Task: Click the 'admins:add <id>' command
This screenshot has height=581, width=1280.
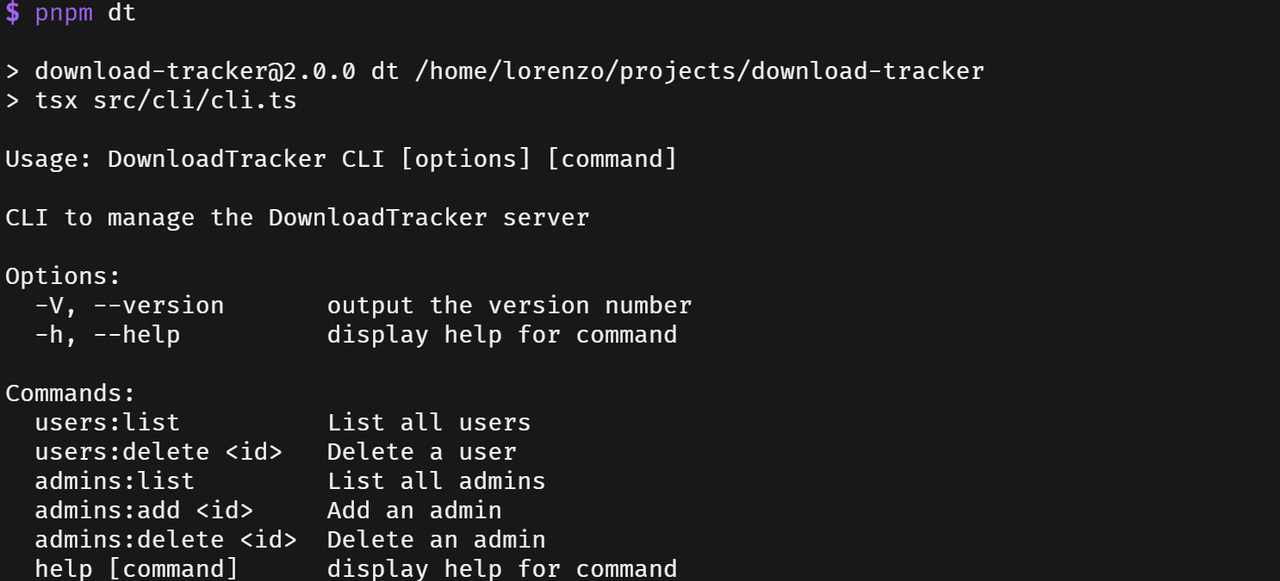Action: point(143,510)
